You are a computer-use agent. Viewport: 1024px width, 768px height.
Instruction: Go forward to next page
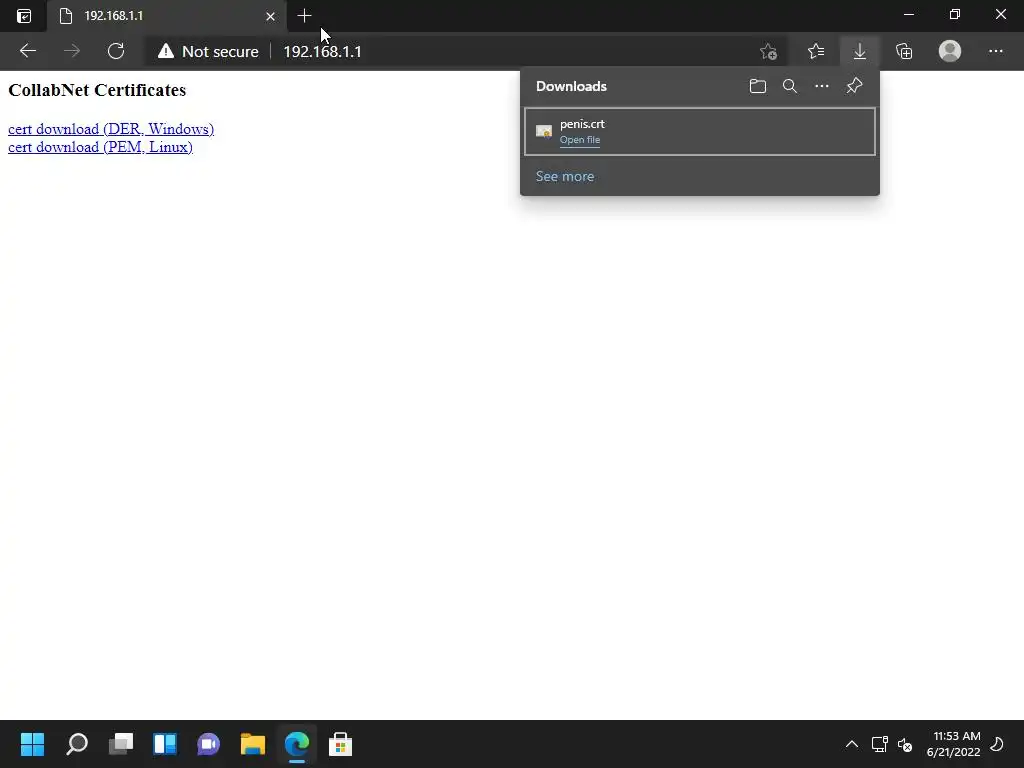tap(72, 51)
